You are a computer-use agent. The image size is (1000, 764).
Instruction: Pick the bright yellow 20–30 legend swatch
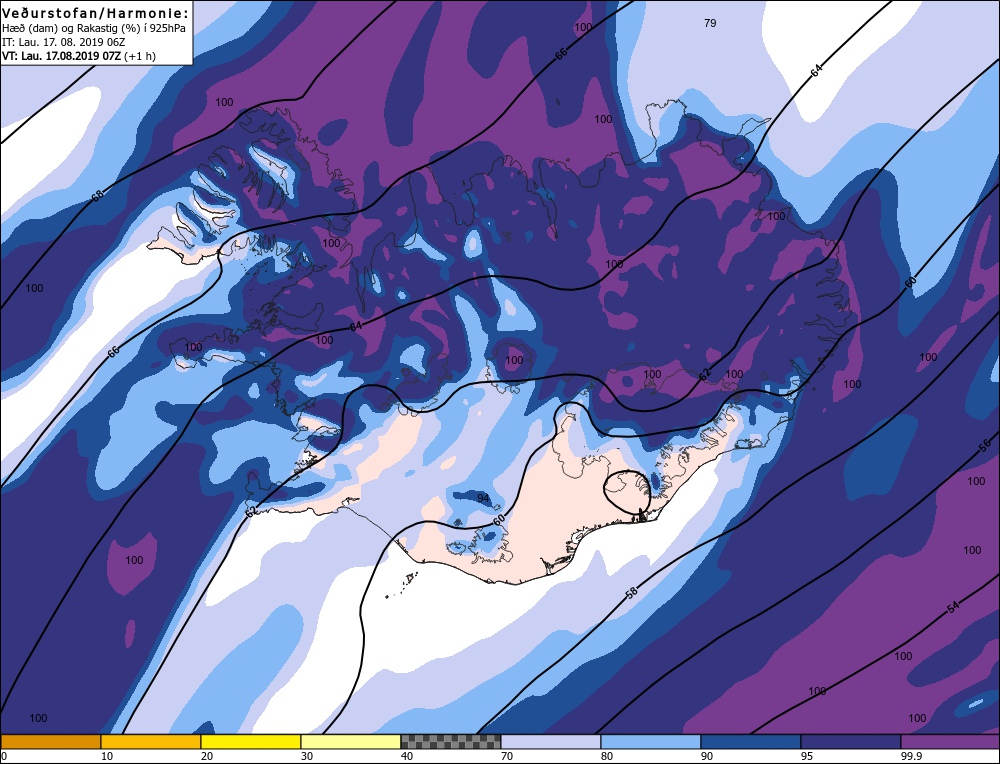(x=251, y=741)
